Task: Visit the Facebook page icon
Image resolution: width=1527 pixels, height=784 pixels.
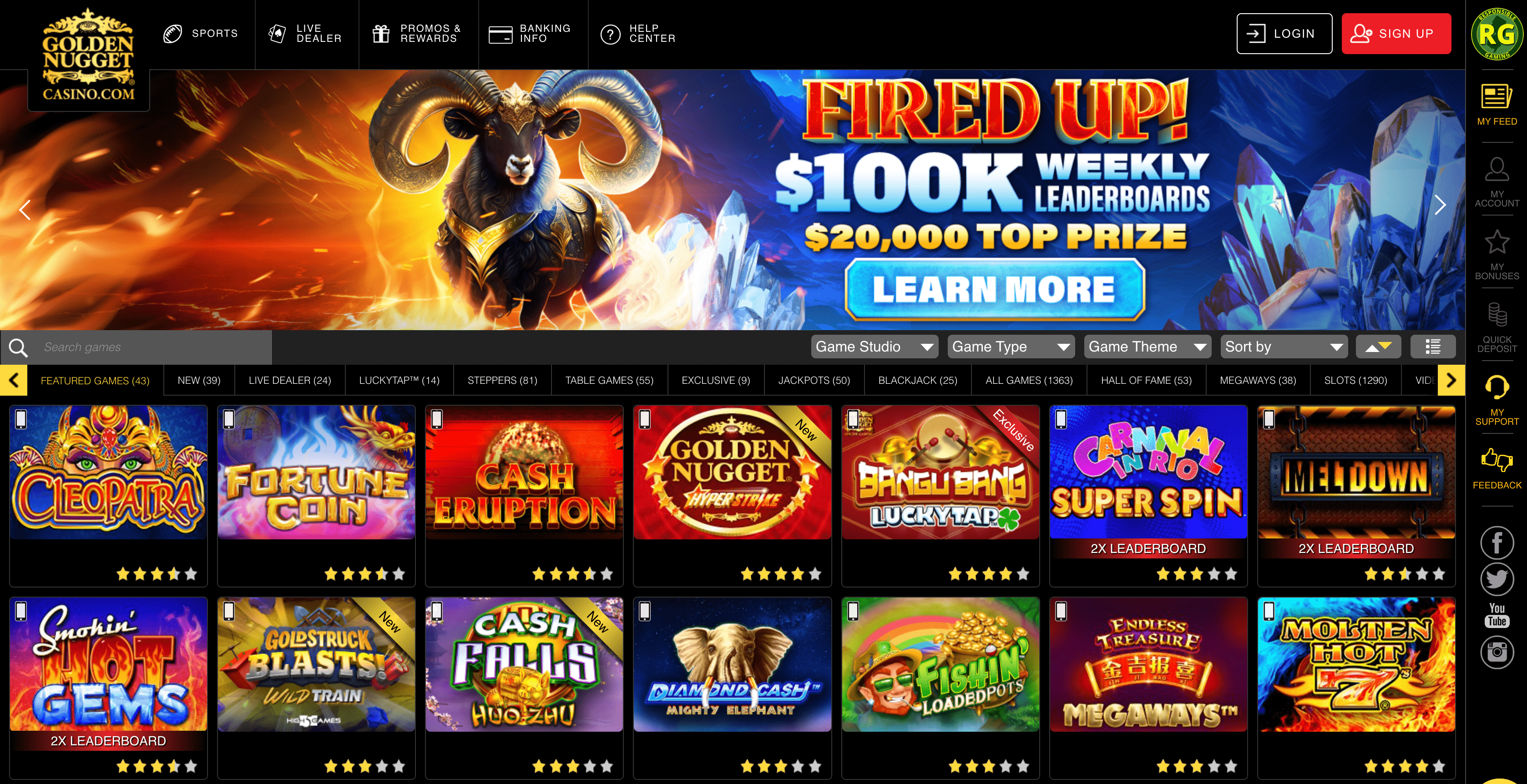Action: click(1497, 542)
